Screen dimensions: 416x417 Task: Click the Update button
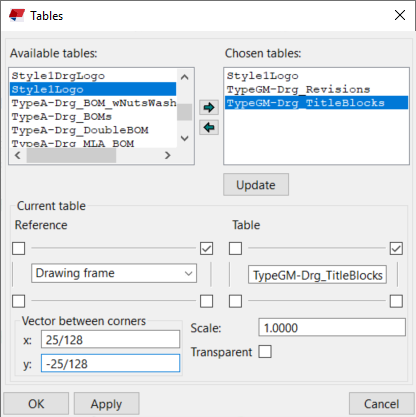256,185
